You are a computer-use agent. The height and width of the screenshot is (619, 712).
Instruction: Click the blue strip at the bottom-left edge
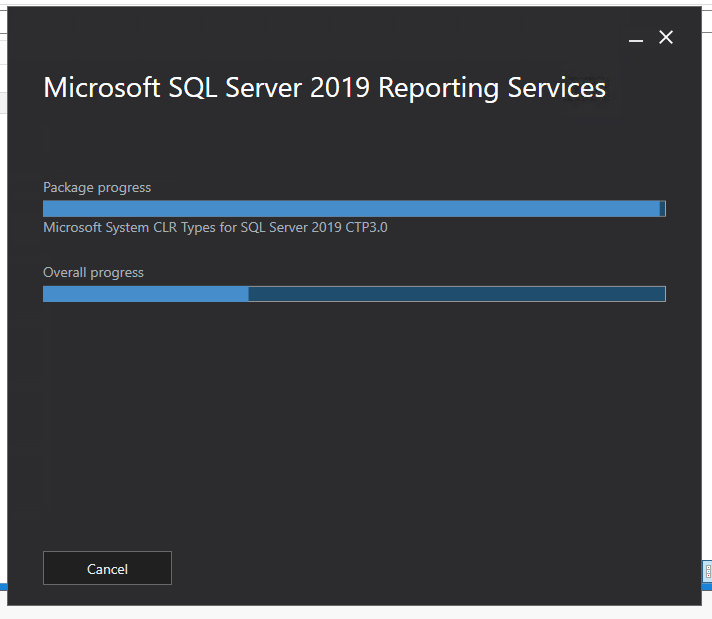pos(3,586)
